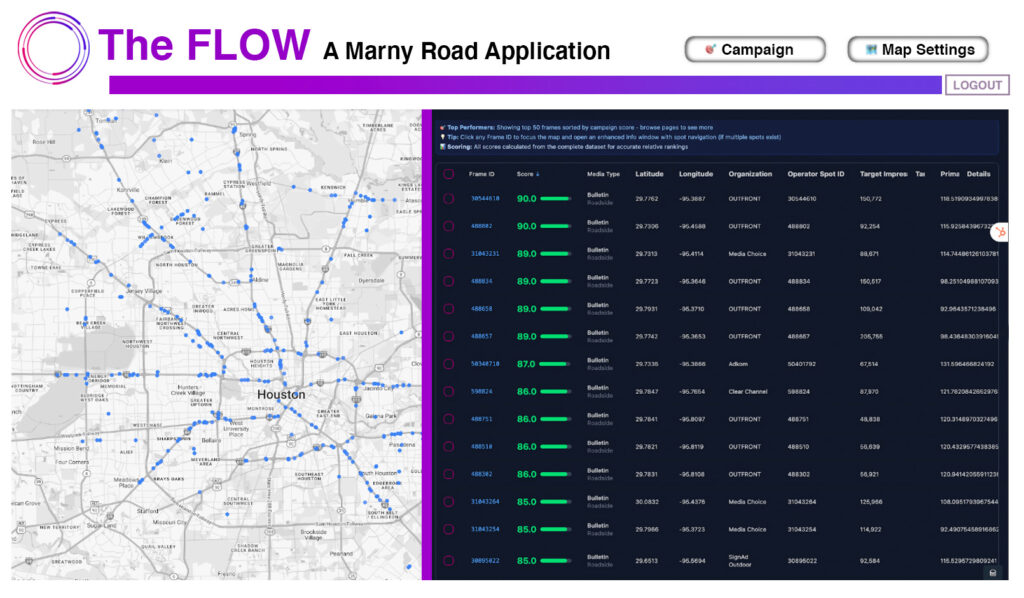Click the bottom-right table corner icon
Viewport: 1024px width, 598px height.
pos(992,573)
